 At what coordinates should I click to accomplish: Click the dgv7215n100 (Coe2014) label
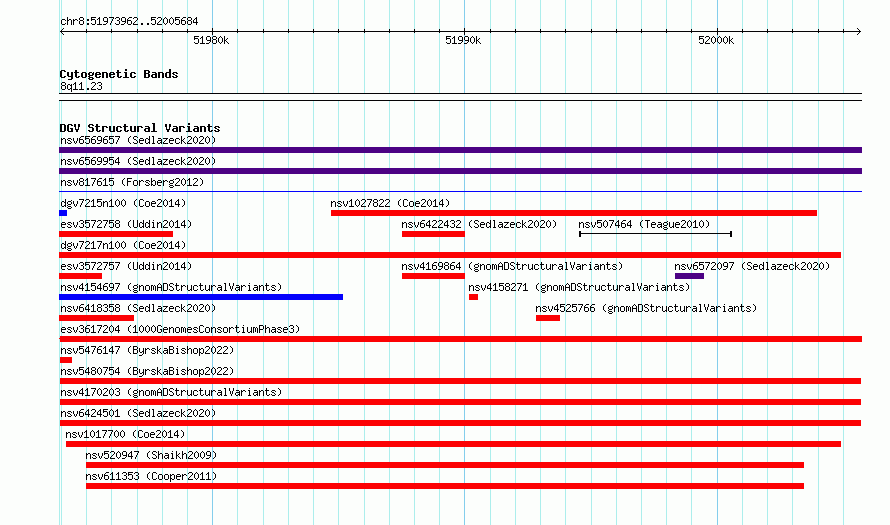point(123,203)
